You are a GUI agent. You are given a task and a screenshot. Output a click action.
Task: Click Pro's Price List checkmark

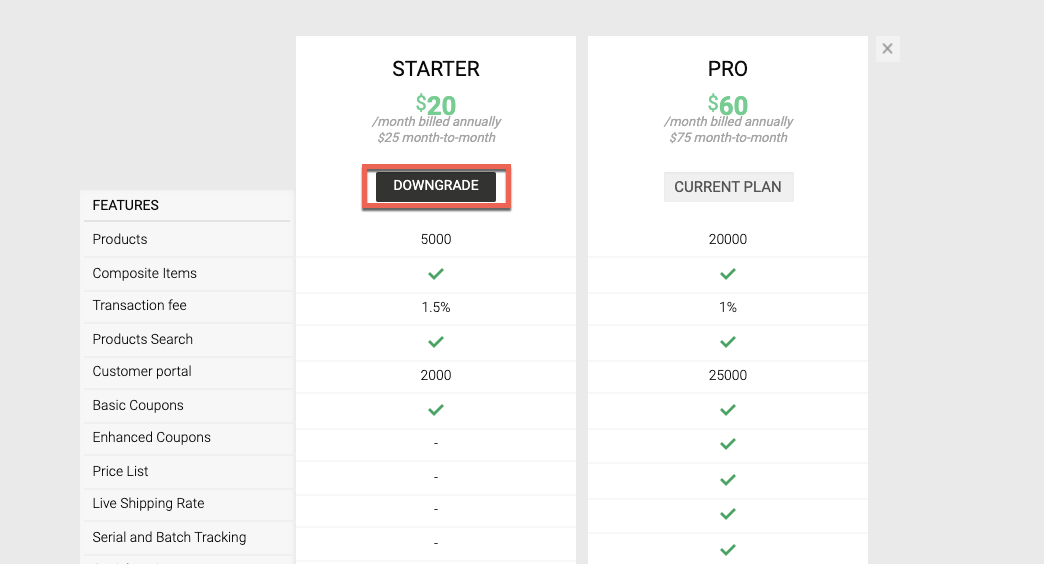pos(728,479)
